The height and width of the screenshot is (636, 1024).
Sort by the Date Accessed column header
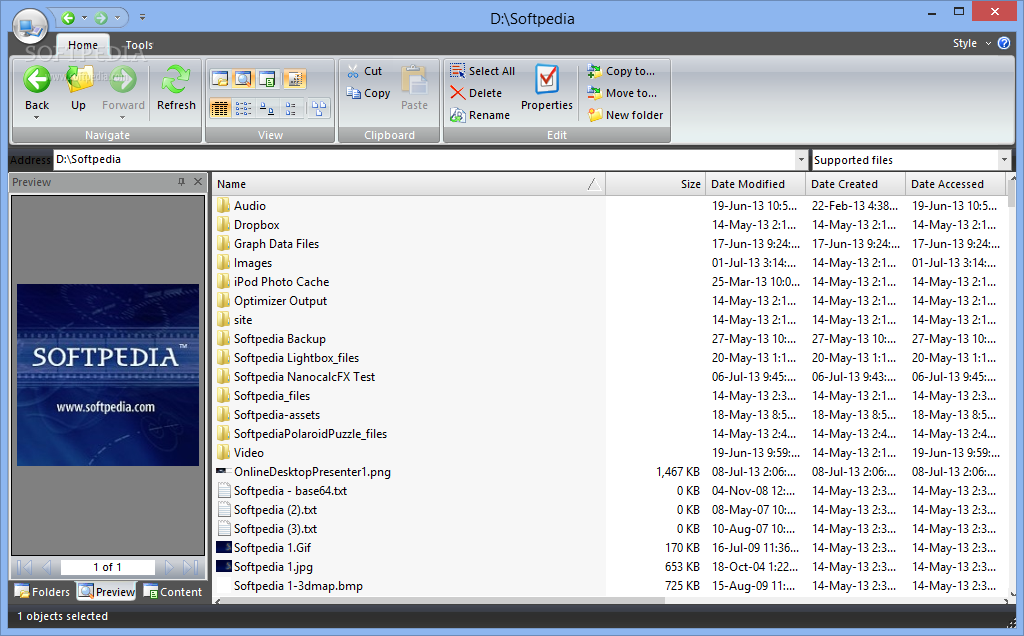[955, 184]
